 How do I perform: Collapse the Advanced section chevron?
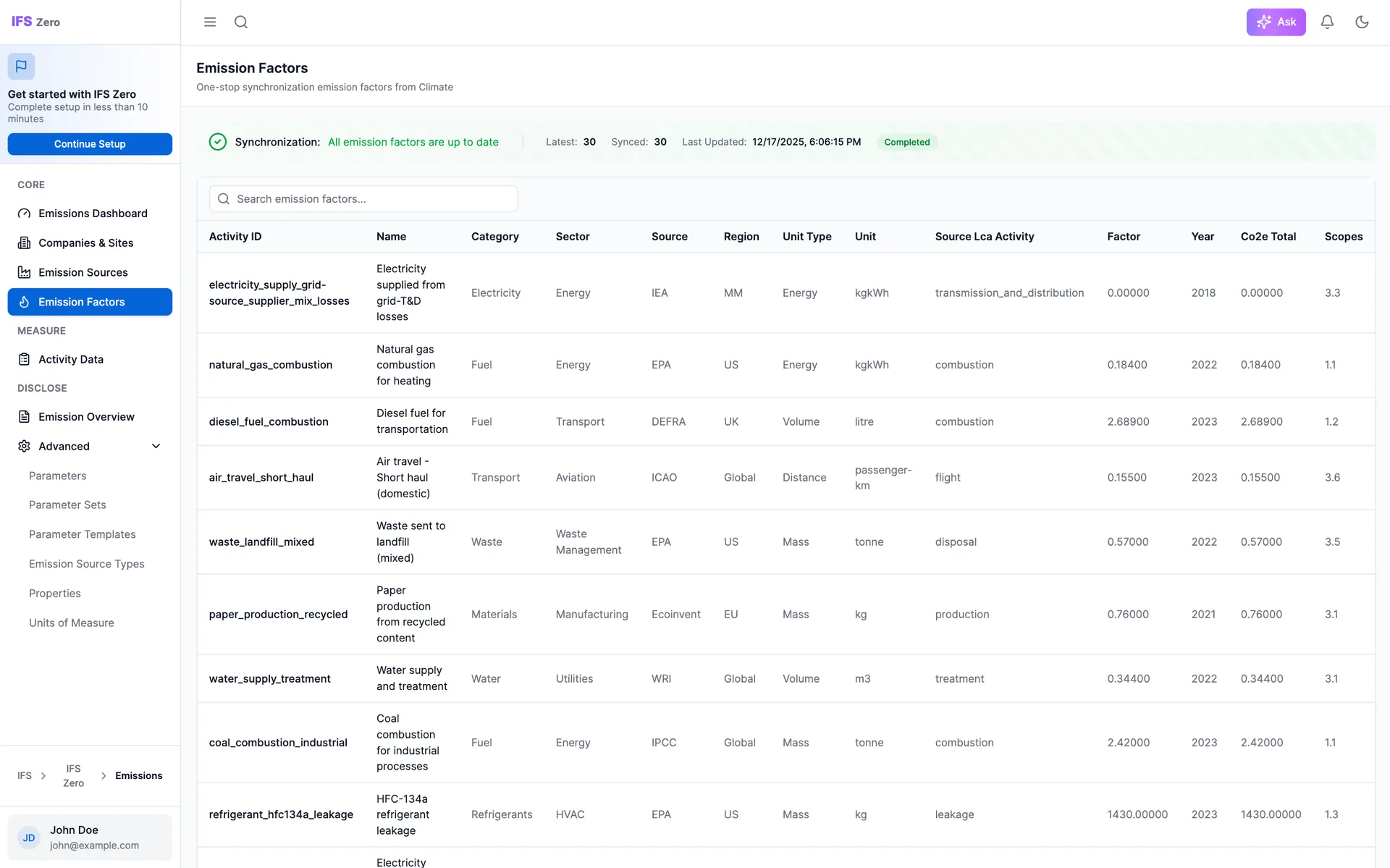point(156,446)
